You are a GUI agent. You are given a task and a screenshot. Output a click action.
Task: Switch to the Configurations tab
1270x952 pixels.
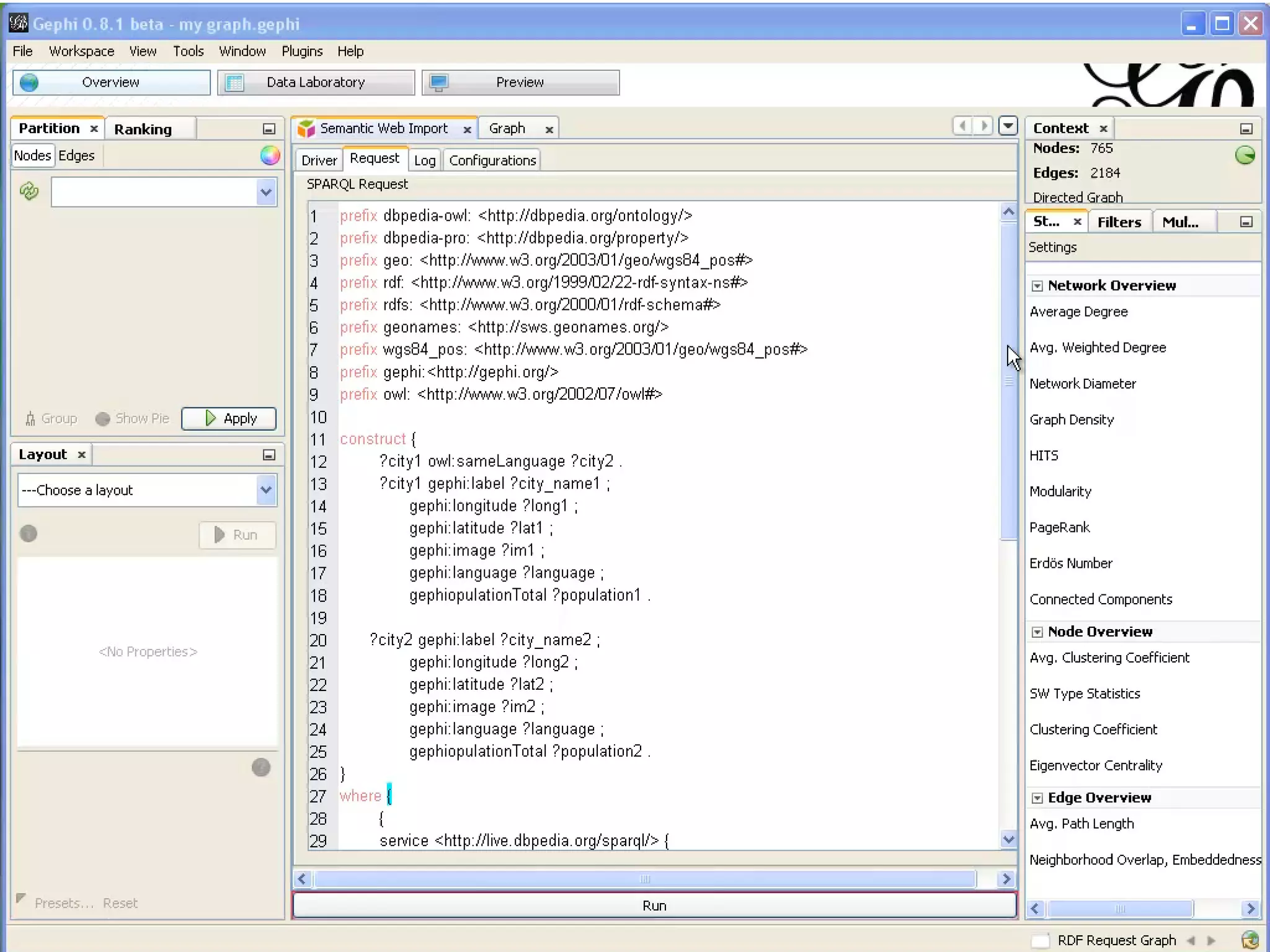(492, 161)
